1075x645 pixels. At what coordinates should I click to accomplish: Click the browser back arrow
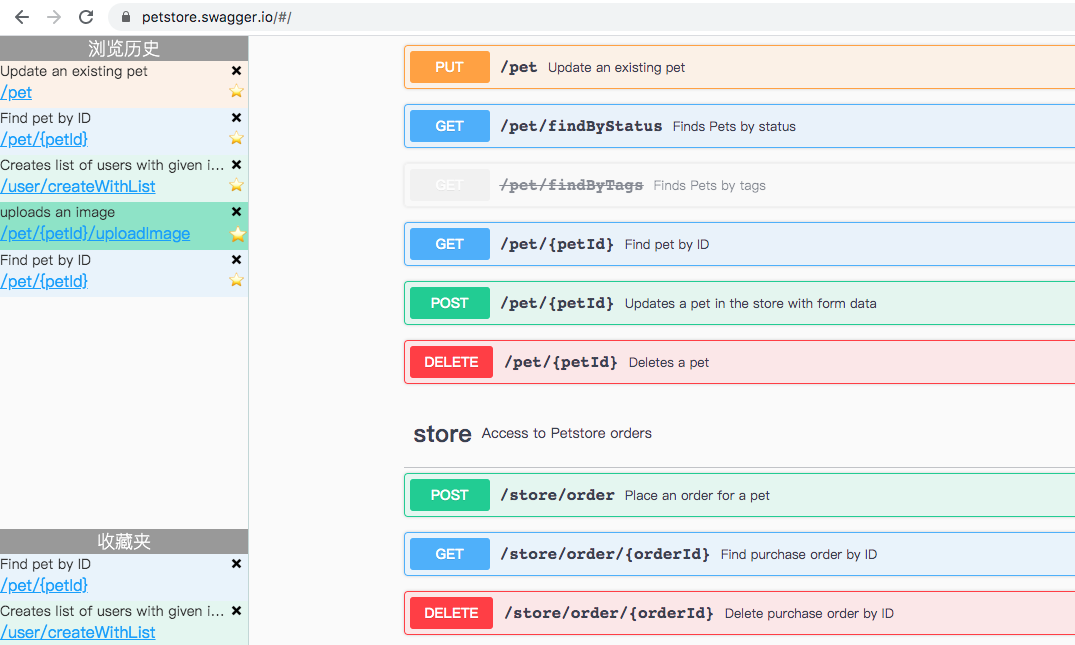point(20,16)
